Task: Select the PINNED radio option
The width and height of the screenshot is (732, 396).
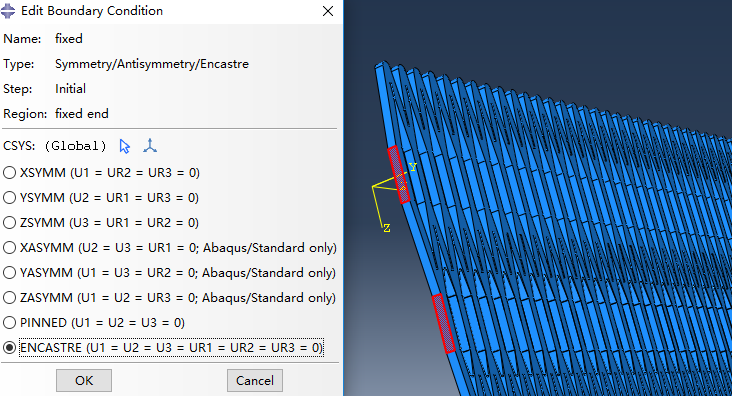Action: (9, 323)
